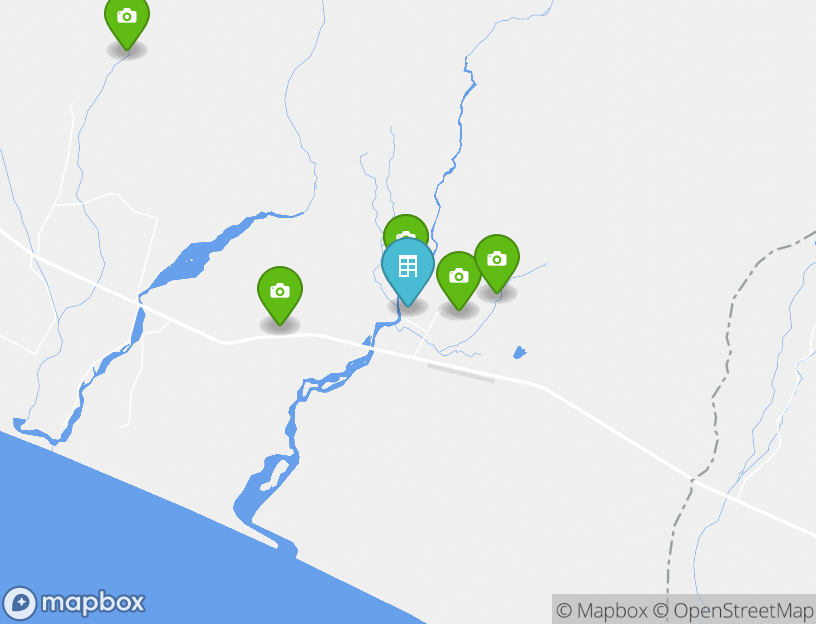
Task: Open the blue building marker
Action: tap(408, 271)
